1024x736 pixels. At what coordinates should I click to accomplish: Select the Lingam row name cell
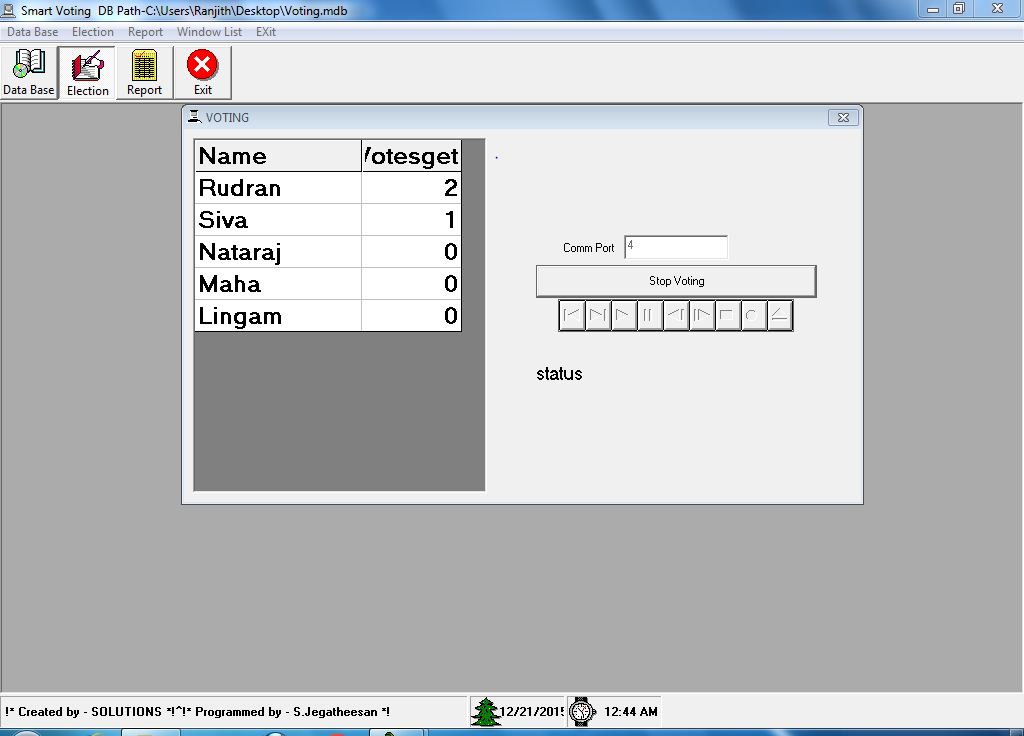(x=278, y=315)
